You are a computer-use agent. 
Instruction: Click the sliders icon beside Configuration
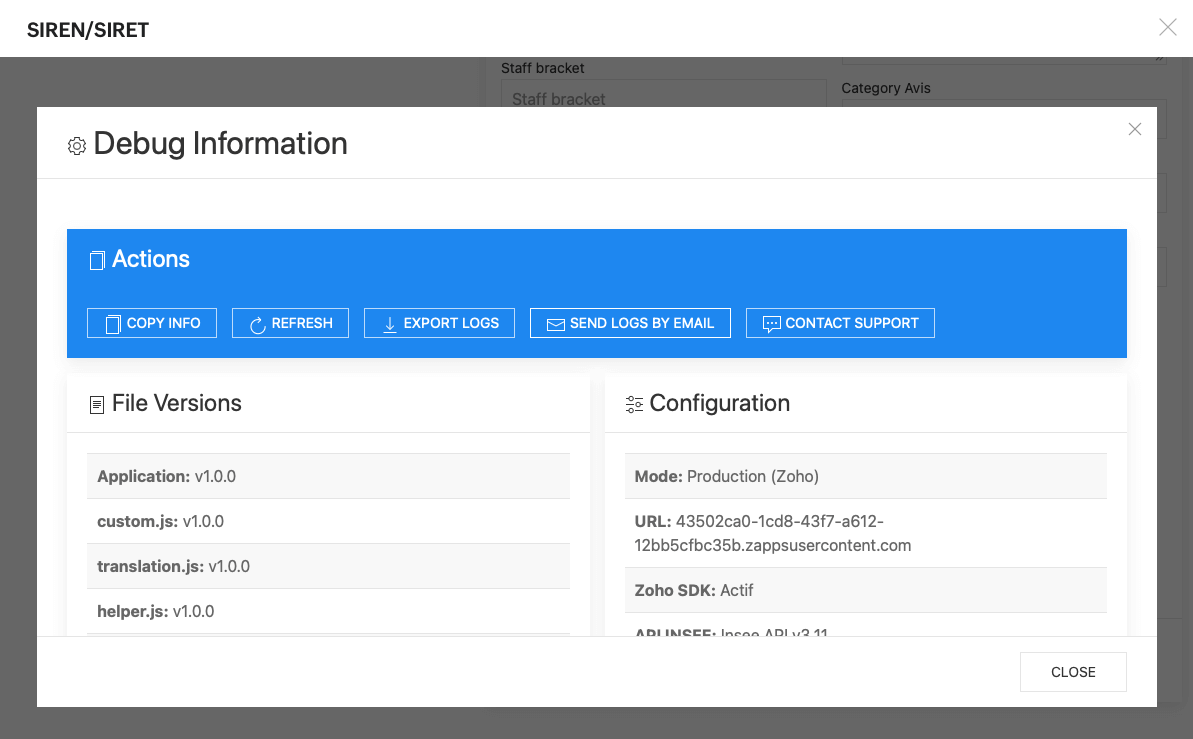click(x=634, y=404)
